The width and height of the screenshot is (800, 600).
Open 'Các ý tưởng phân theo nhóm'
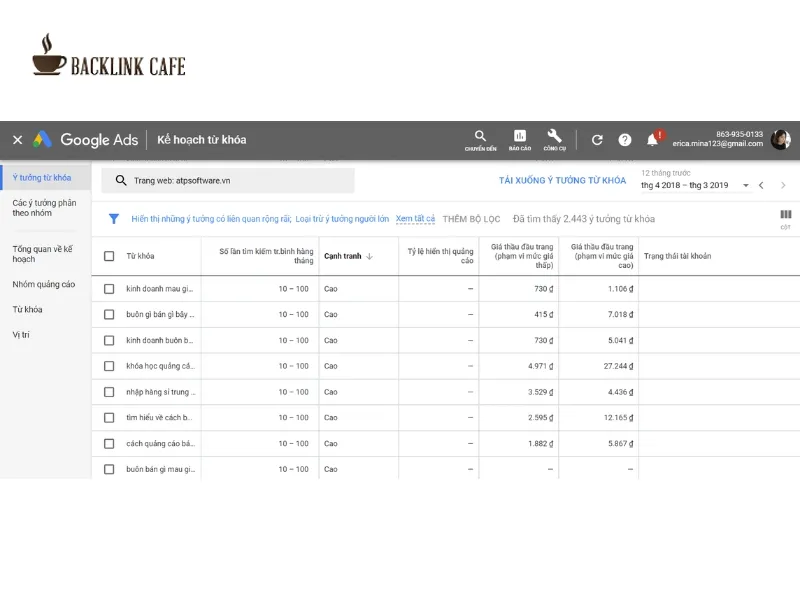[x=44, y=208]
